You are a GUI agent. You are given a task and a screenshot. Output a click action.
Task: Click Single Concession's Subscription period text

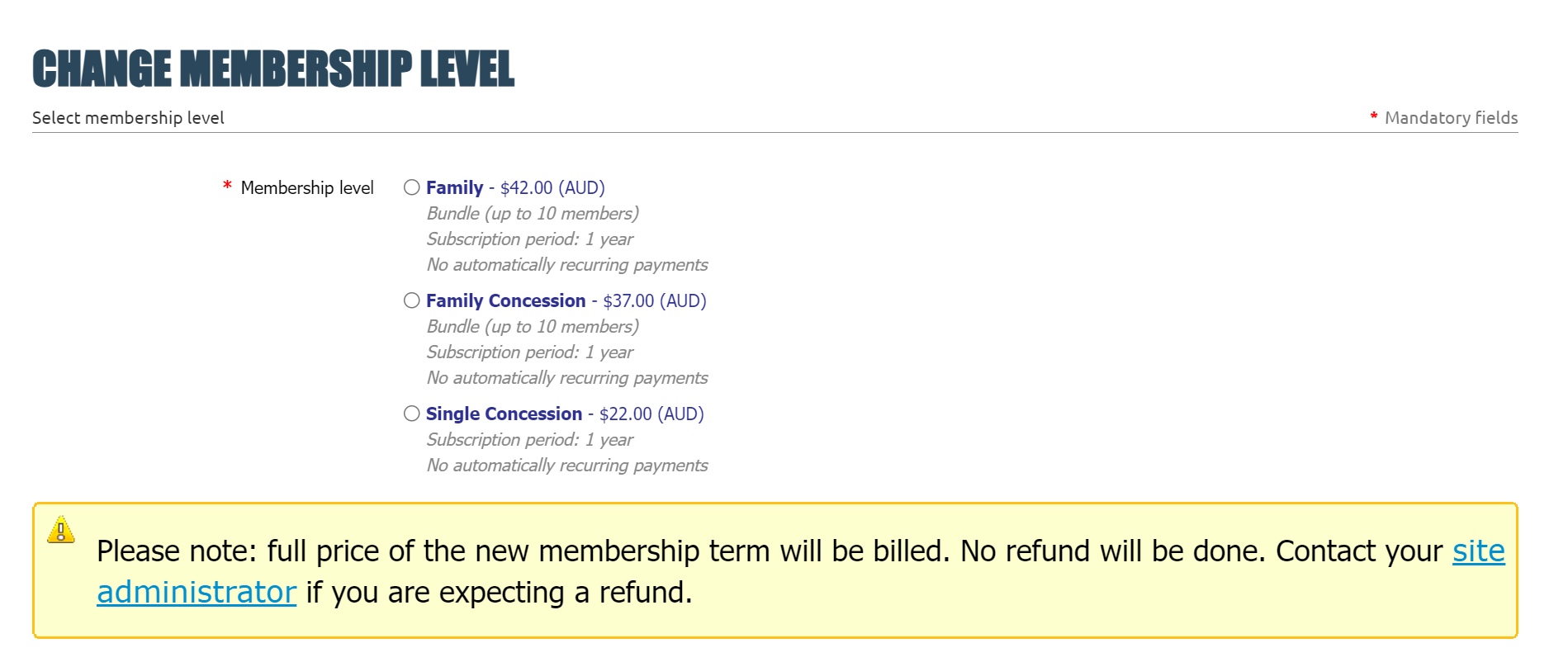point(530,439)
